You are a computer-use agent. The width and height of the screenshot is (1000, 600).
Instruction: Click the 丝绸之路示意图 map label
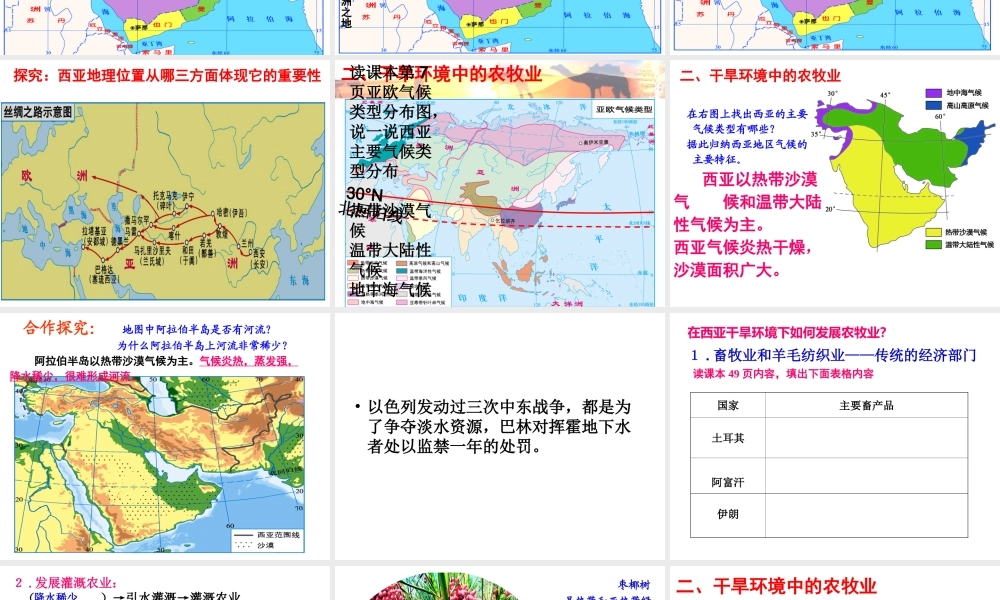pos(38,112)
